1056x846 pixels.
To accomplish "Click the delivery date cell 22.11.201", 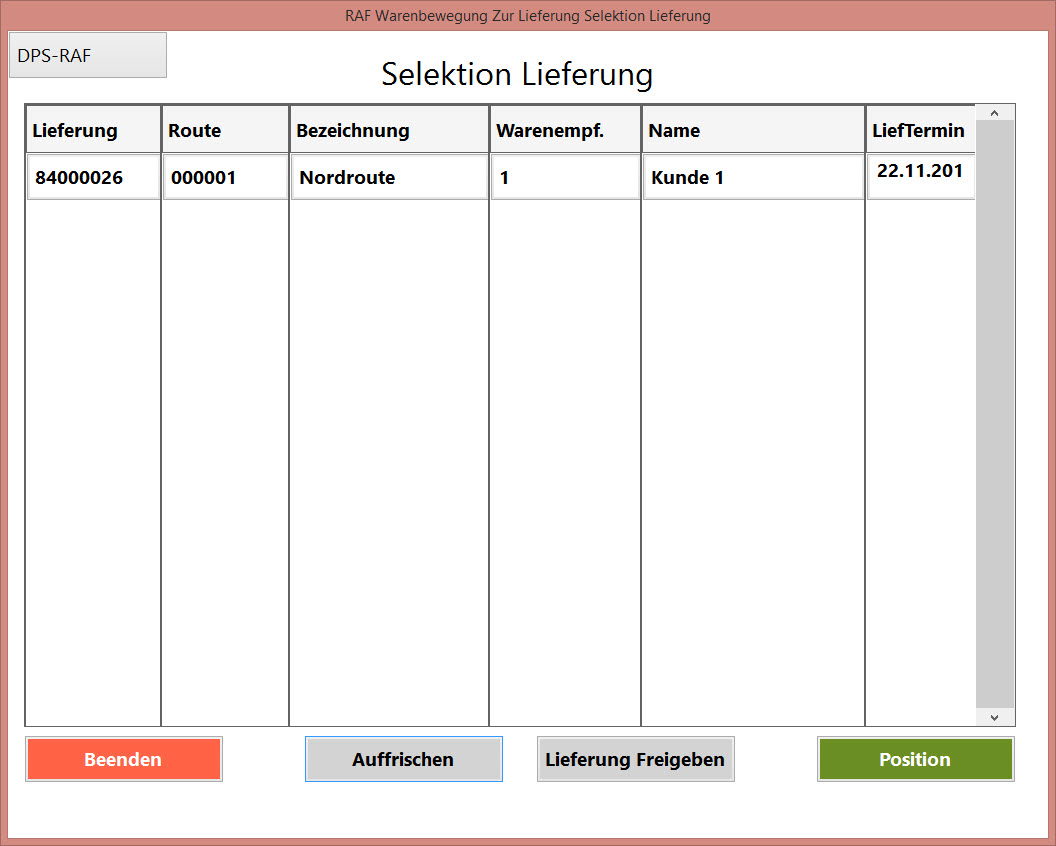I will 920,176.
